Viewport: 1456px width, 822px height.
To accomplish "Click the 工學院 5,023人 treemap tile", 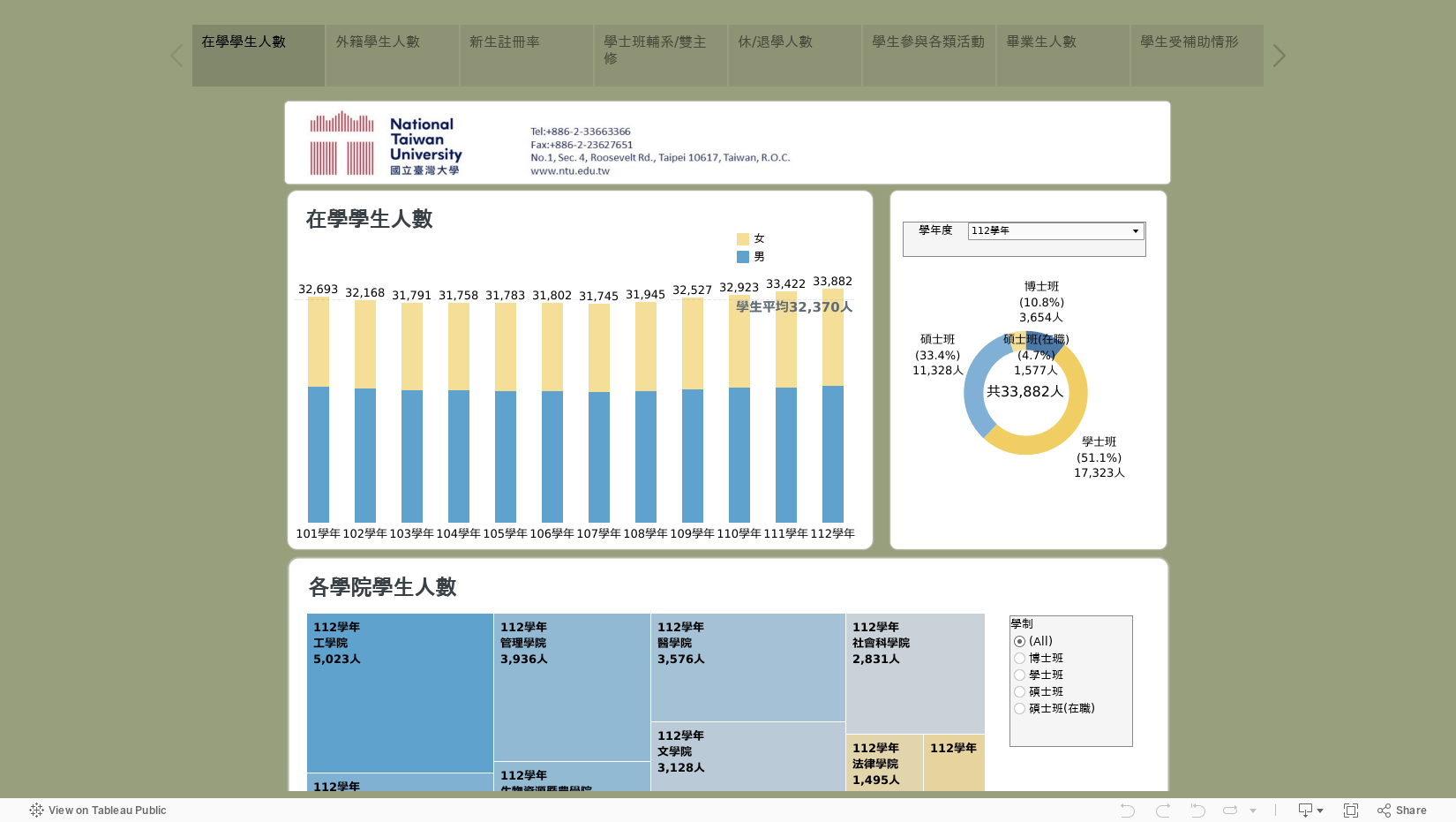I will (x=400, y=693).
